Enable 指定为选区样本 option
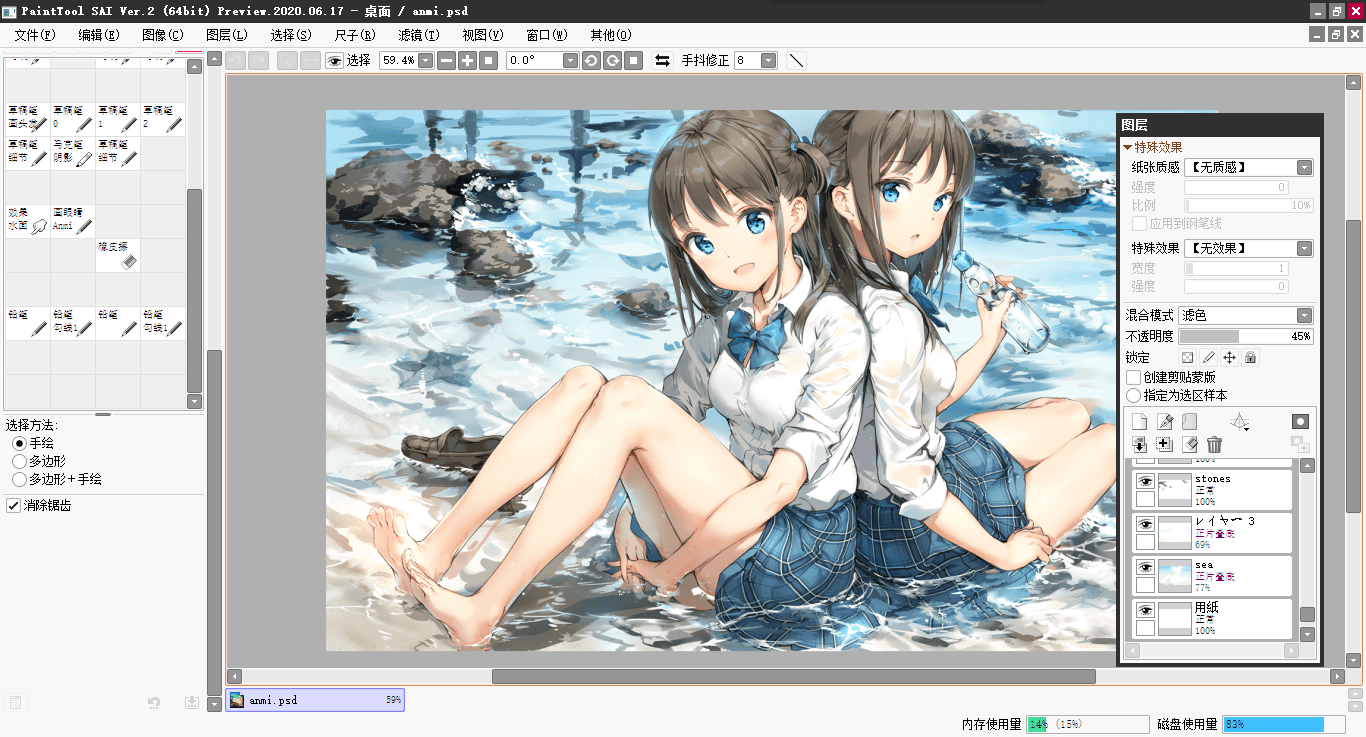This screenshot has height=737, width=1366. click(1133, 395)
